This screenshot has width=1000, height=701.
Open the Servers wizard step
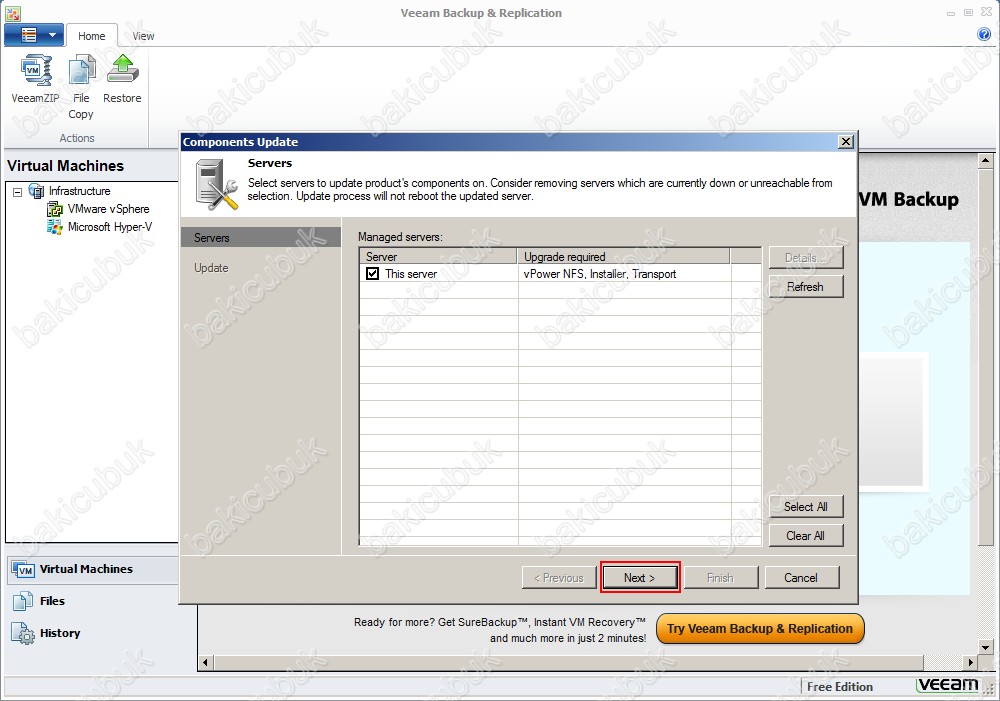(261, 237)
